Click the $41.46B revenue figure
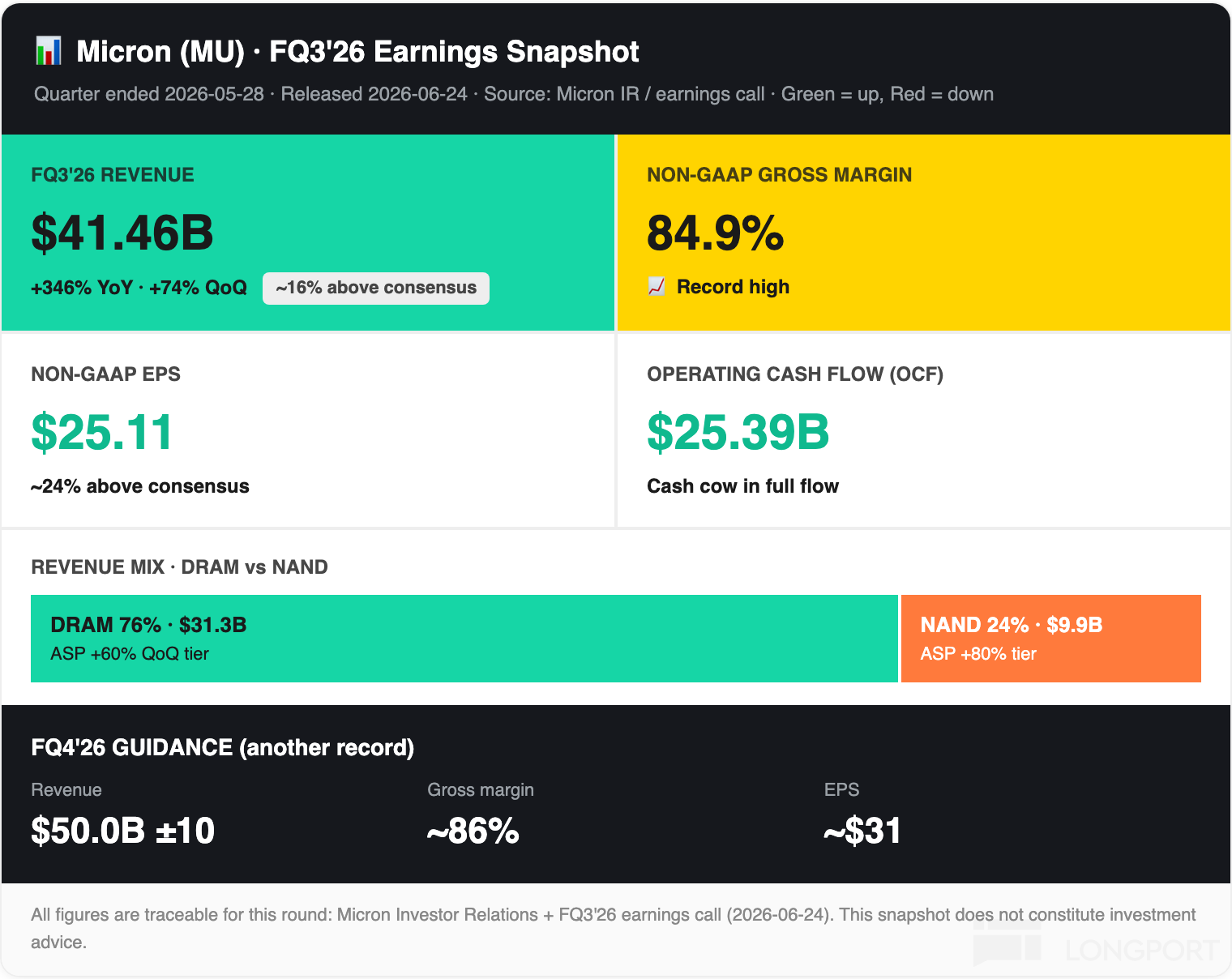The width and height of the screenshot is (1232, 979). [122, 233]
